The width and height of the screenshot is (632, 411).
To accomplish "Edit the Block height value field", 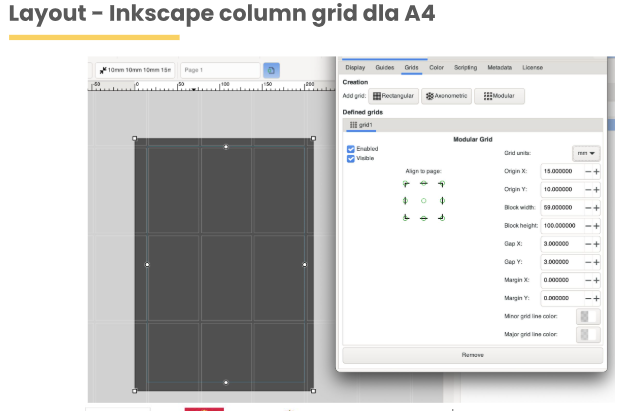I will (562, 226).
